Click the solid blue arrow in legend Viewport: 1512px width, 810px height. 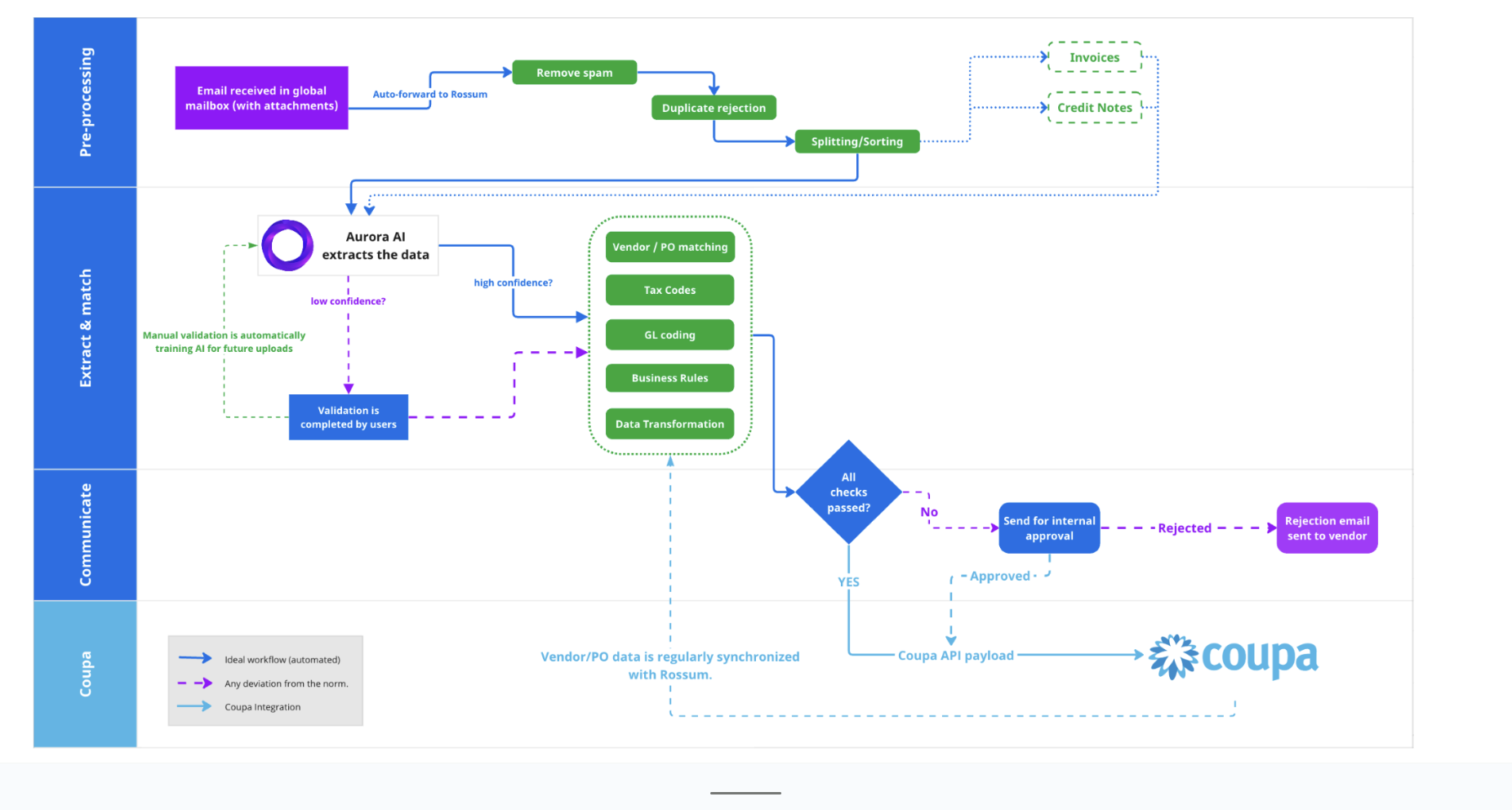coord(195,658)
